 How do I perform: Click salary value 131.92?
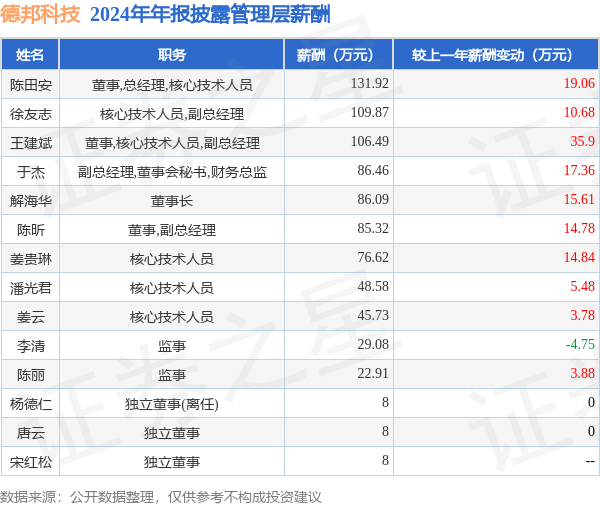(370, 83)
